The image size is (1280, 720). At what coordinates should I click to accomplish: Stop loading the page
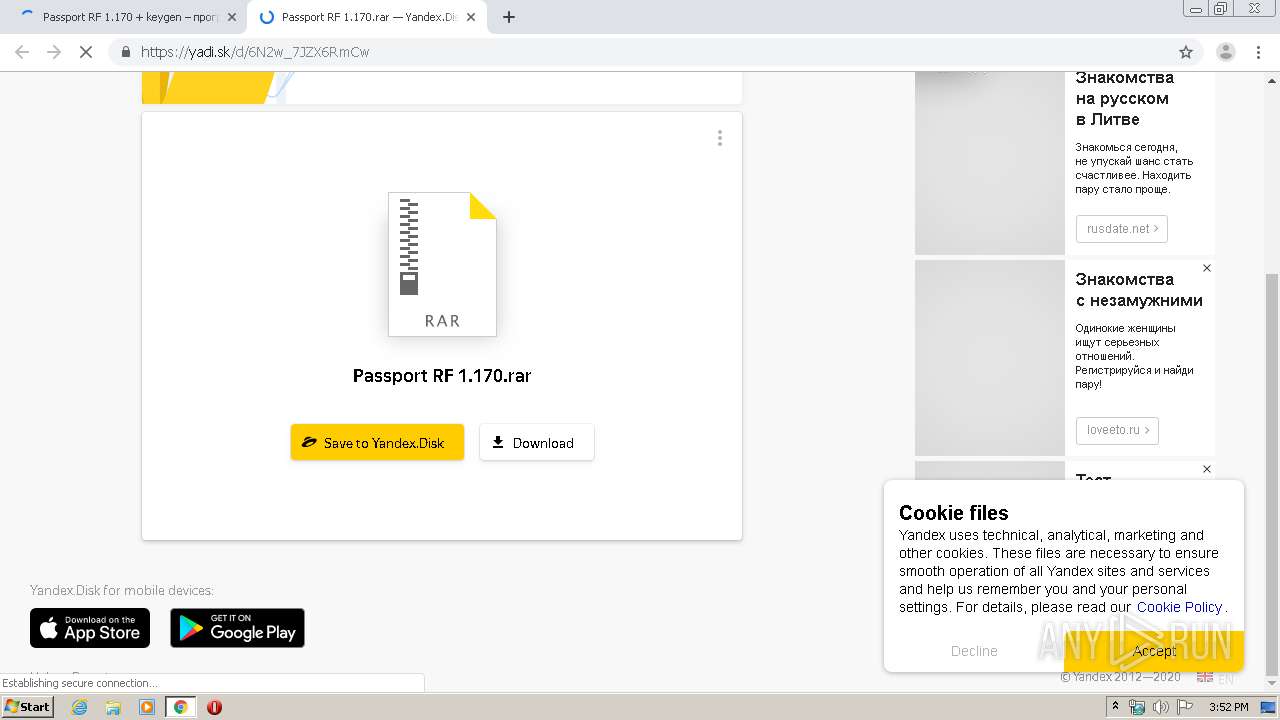coord(86,52)
